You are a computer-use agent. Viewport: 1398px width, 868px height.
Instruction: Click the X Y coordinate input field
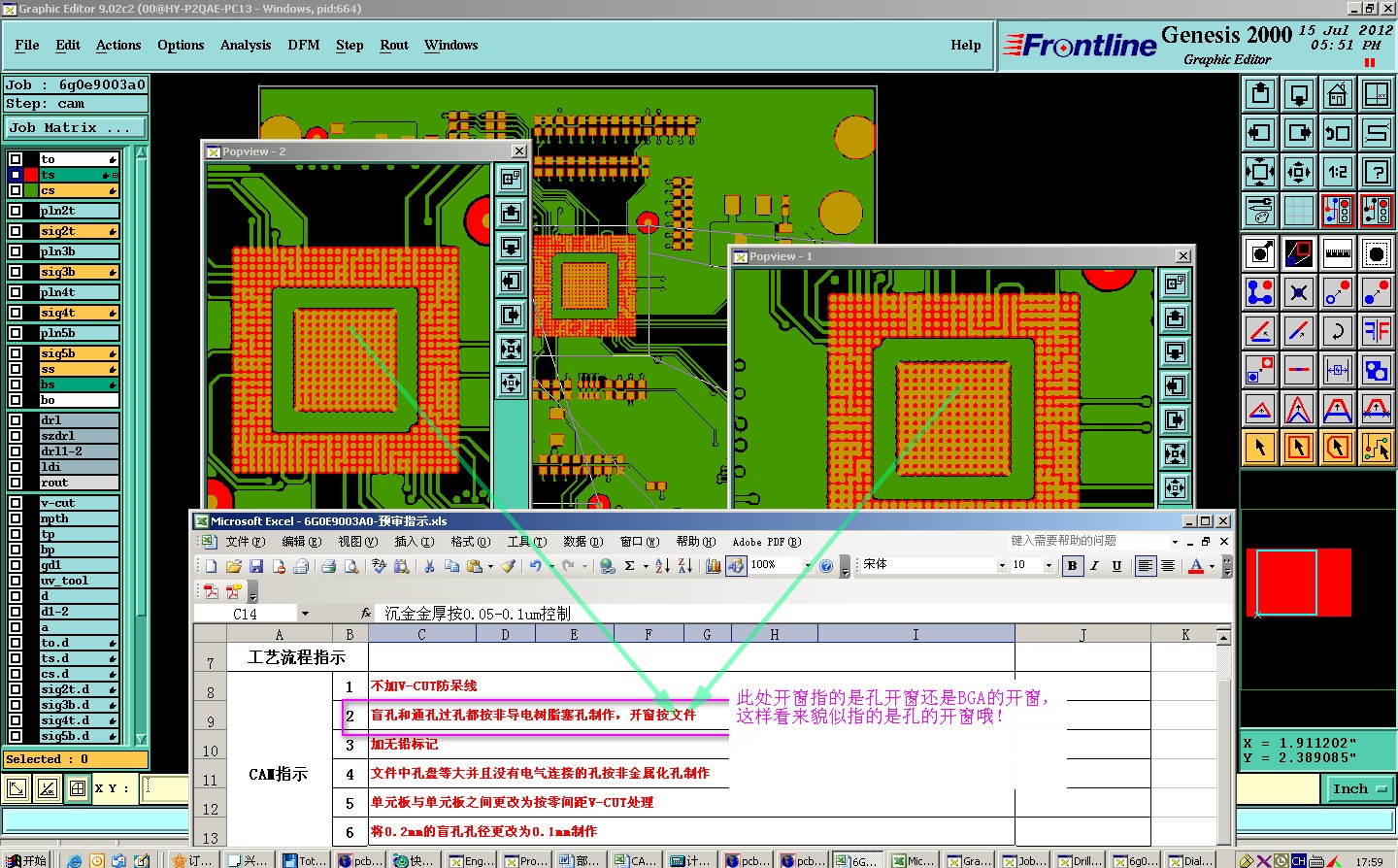point(165,788)
